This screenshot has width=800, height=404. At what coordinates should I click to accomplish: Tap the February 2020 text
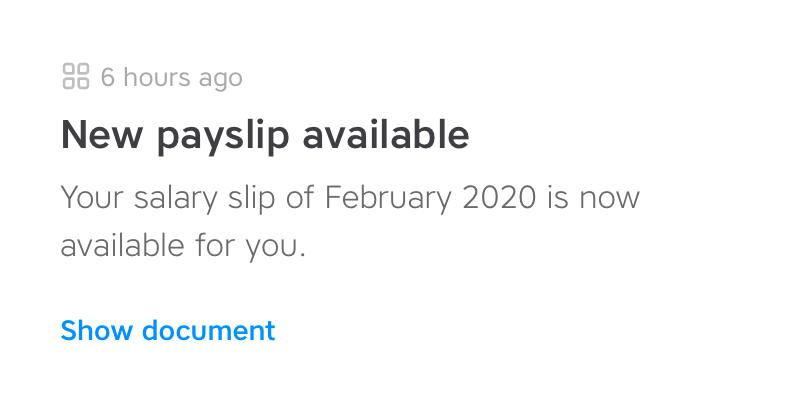[430, 198]
